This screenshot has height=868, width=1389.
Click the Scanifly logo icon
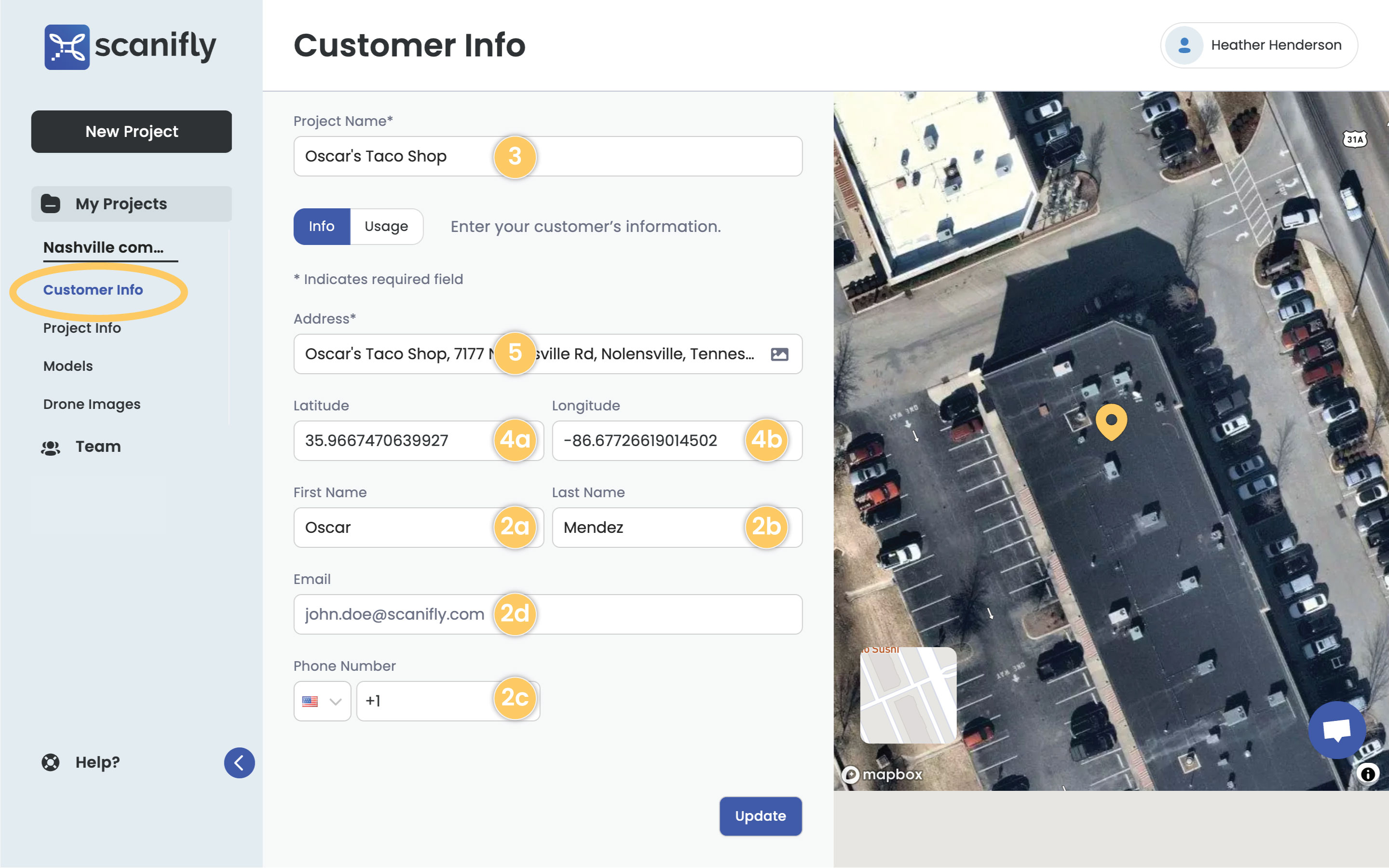coord(67,46)
